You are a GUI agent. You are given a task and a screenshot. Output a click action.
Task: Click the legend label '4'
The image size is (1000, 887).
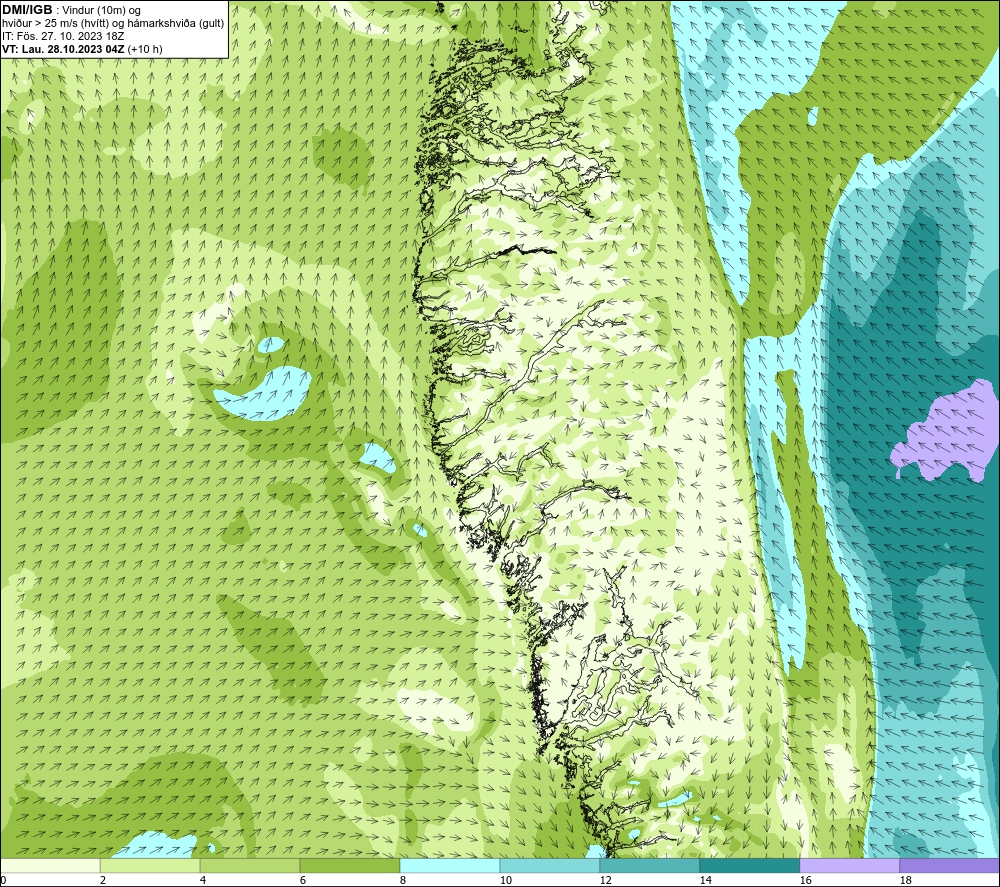[x=203, y=881]
